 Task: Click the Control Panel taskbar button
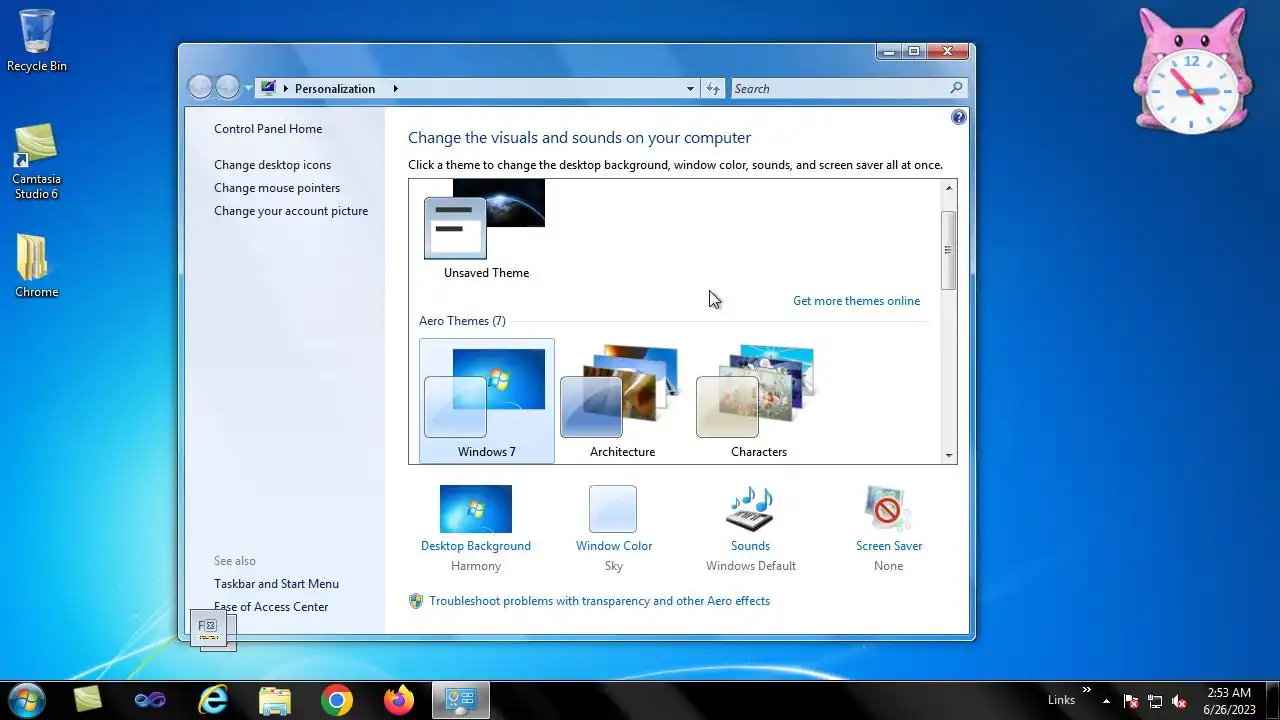[x=461, y=700]
